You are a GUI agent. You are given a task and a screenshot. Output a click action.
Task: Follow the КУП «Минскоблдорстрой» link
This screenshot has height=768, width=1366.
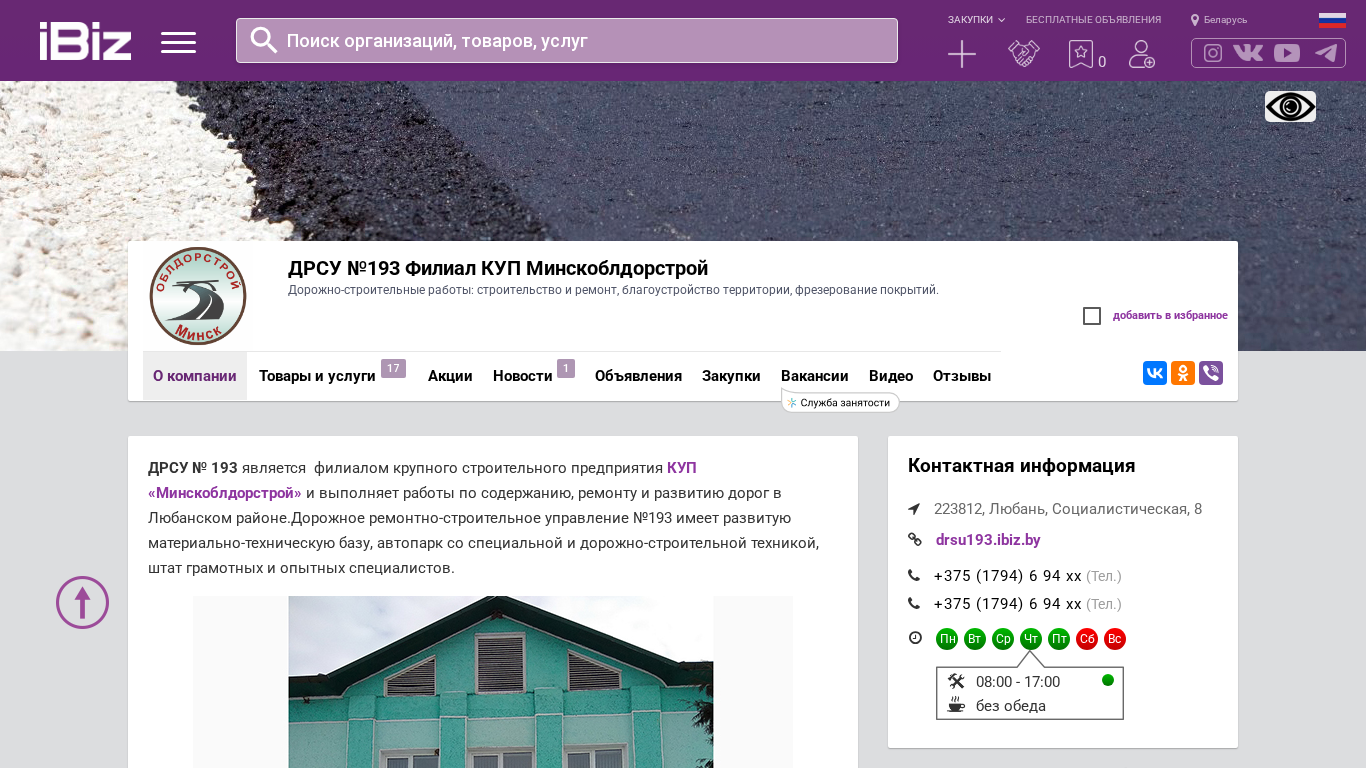tap(422, 480)
